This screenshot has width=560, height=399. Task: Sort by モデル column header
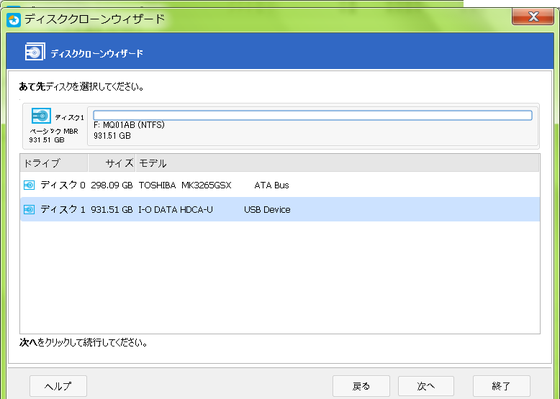pyautogui.click(x=337, y=163)
